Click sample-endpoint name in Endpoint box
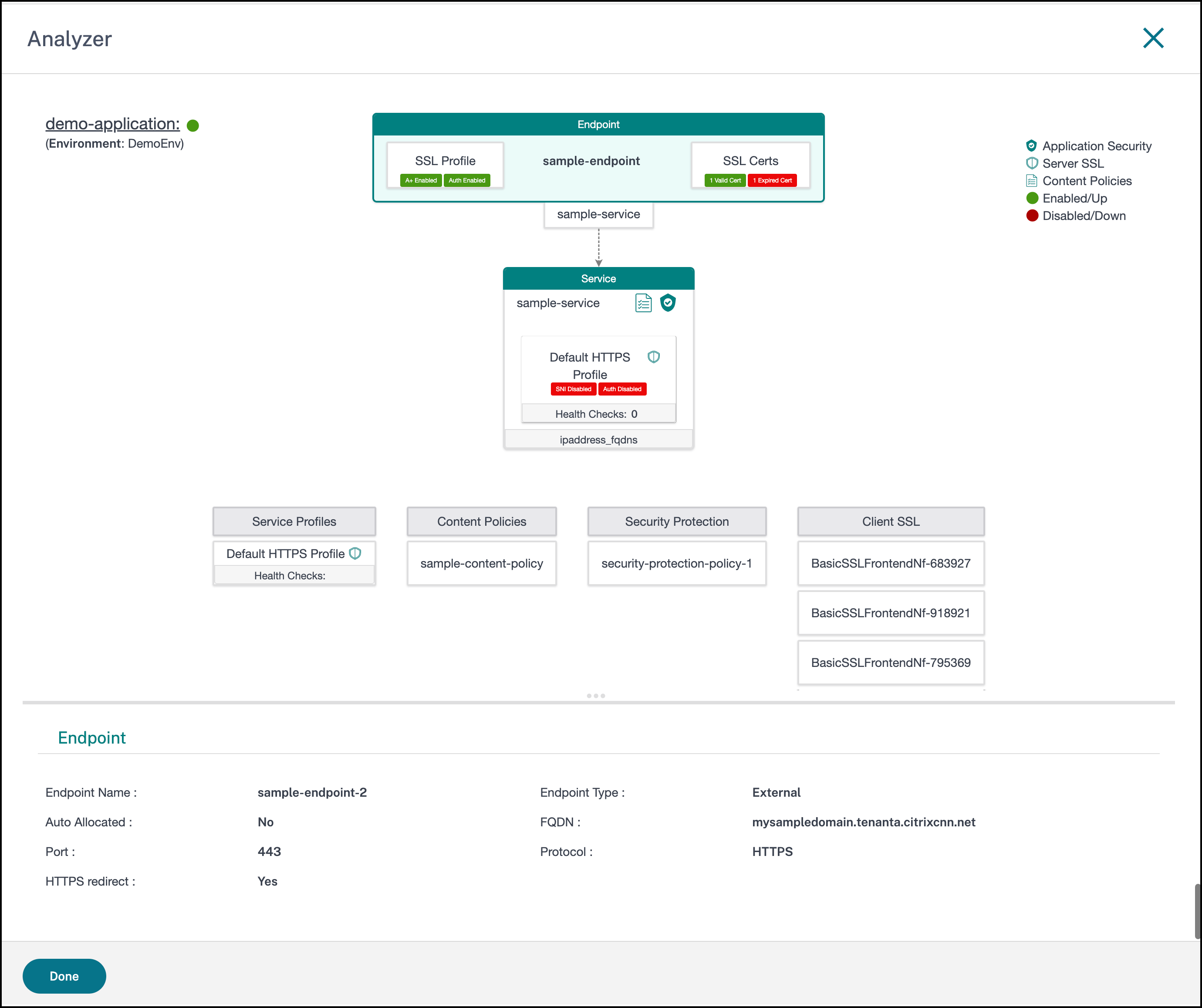Viewport: 1202px width, 1008px height. [x=591, y=161]
